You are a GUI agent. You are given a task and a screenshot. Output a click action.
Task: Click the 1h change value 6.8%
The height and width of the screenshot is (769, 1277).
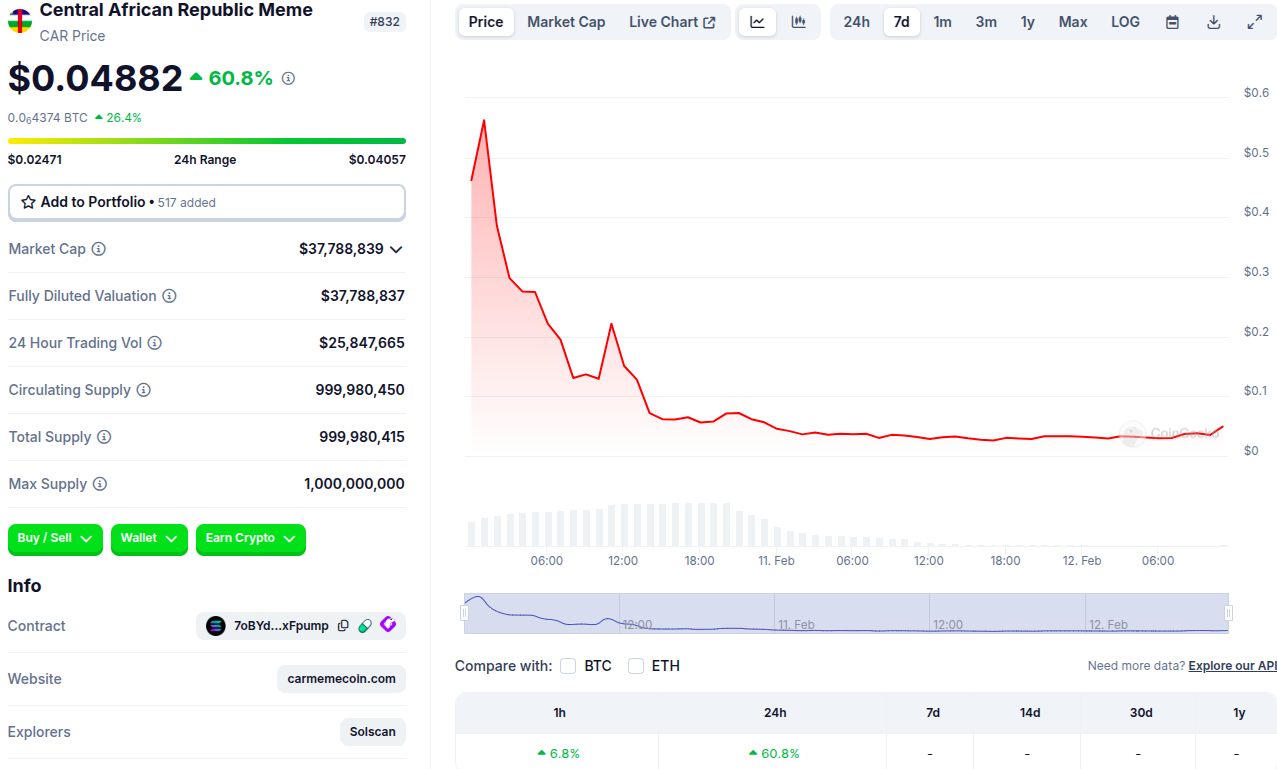[x=558, y=754]
